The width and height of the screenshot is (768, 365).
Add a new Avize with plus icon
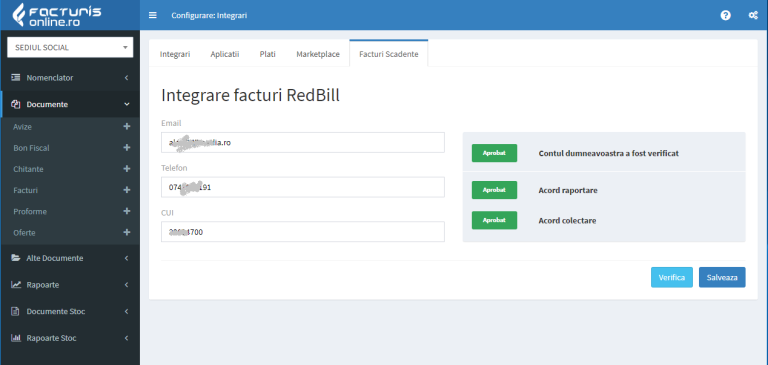(127, 126)
